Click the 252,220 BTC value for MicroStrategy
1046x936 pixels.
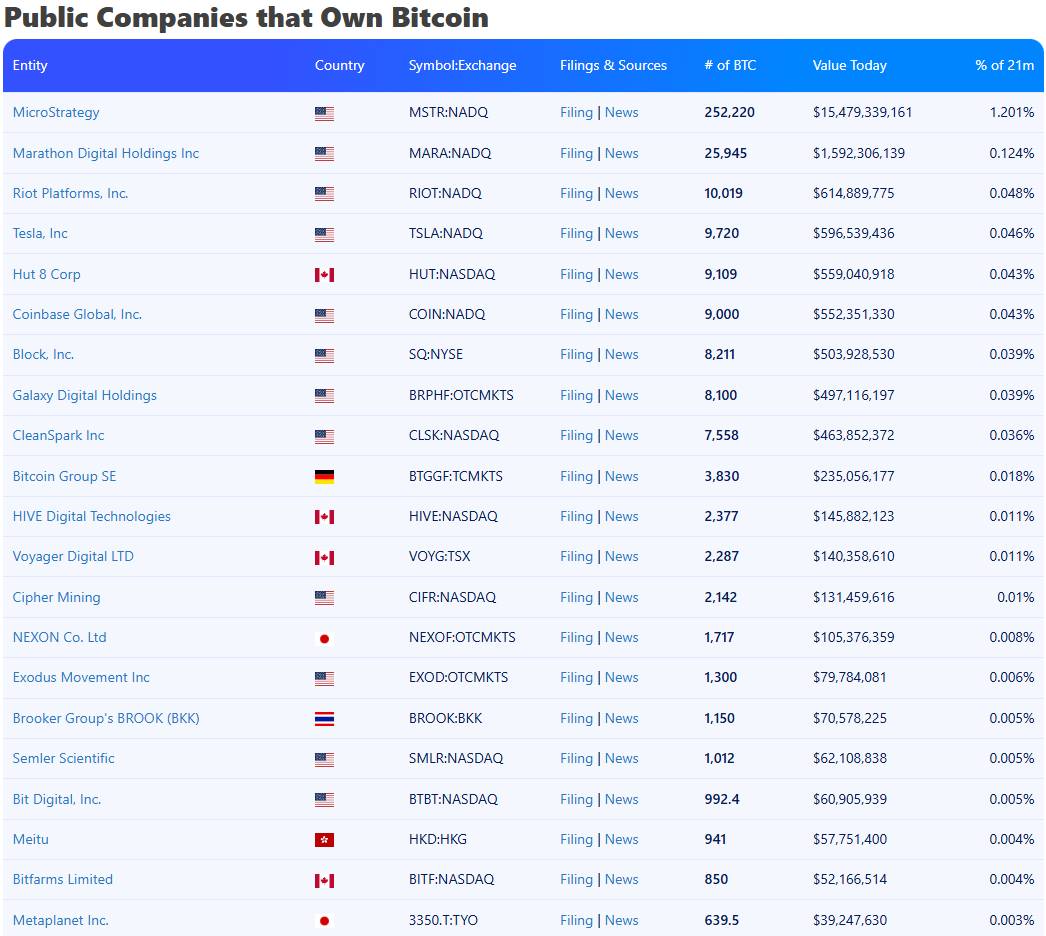pyautogui.click(x=730, y=112)
